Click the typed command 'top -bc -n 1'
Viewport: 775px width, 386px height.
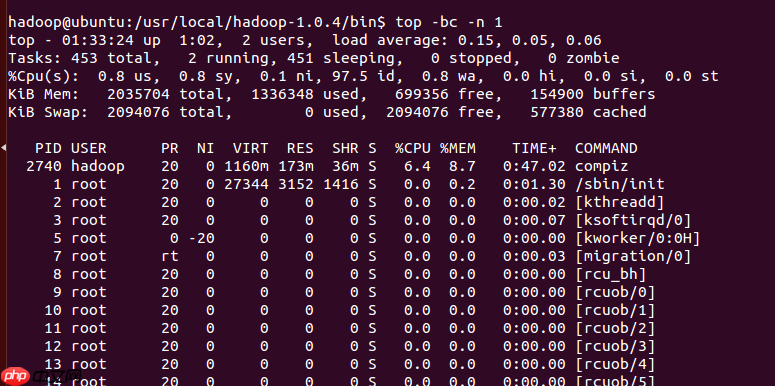[x=449, y=22]
